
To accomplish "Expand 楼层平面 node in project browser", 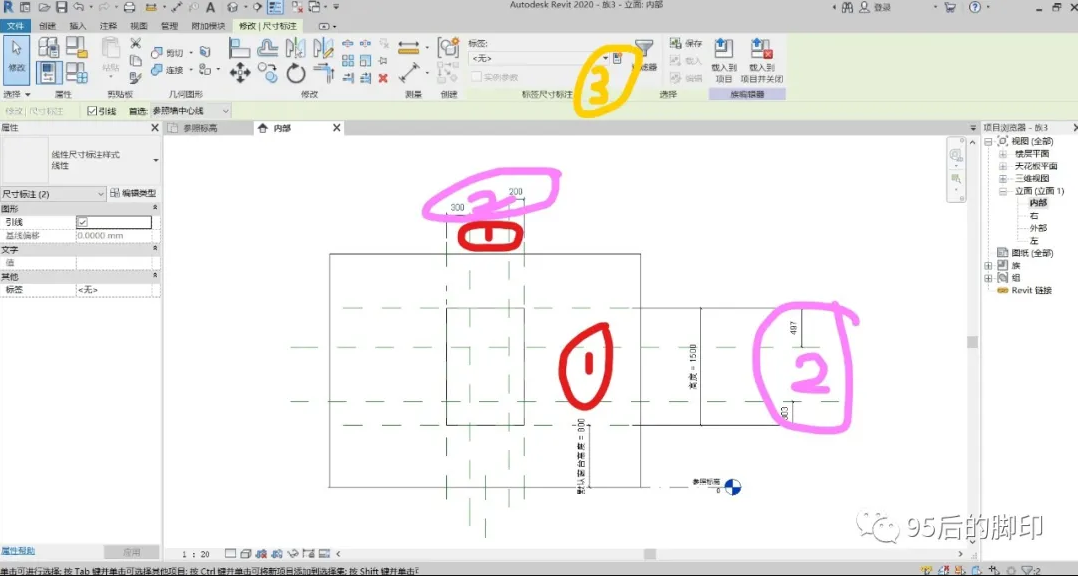I will tap(1003, 154).
